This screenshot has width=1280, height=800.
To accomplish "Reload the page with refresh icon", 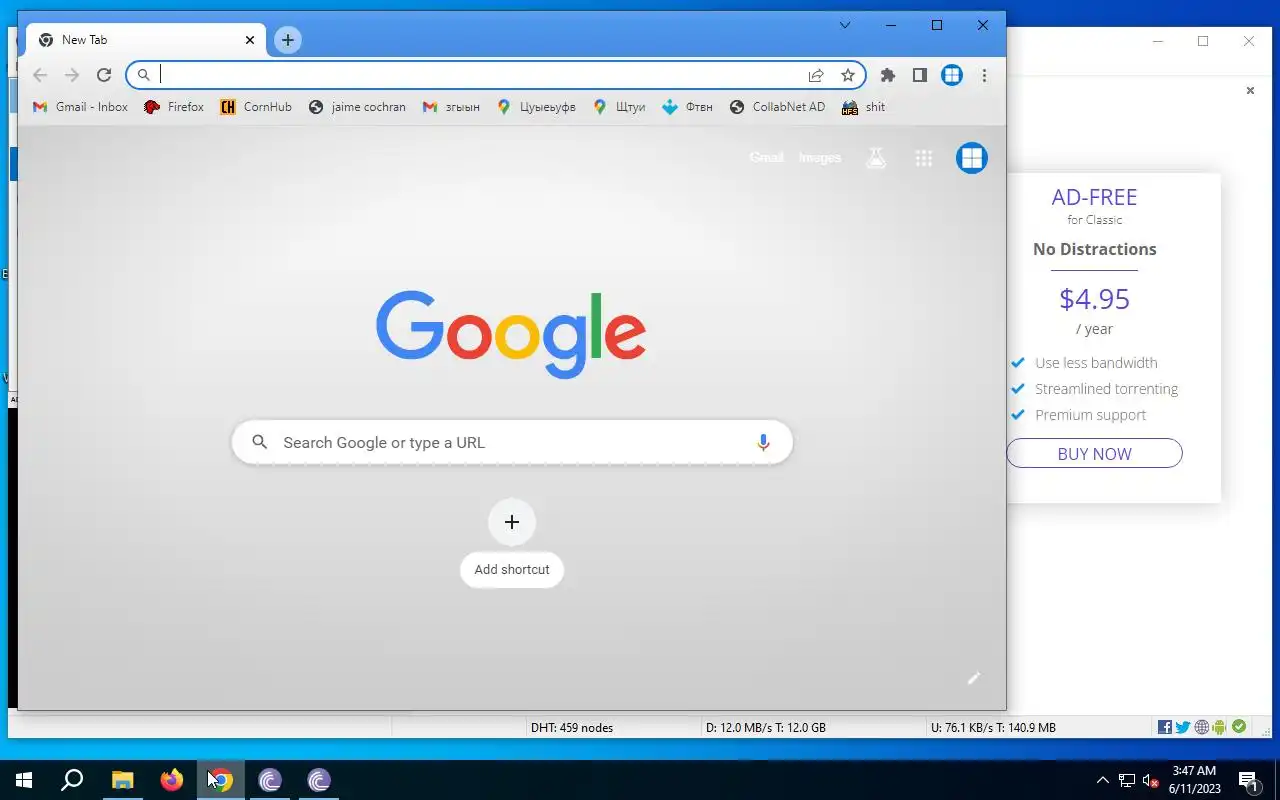I will click(104, 75).
